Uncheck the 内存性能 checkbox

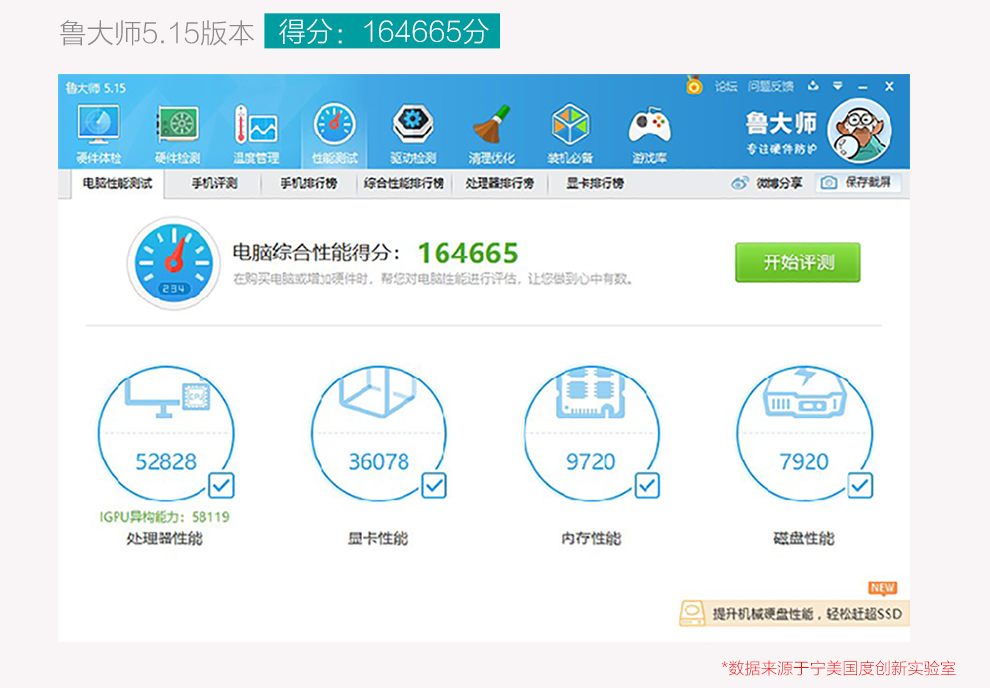coord(647,485)
